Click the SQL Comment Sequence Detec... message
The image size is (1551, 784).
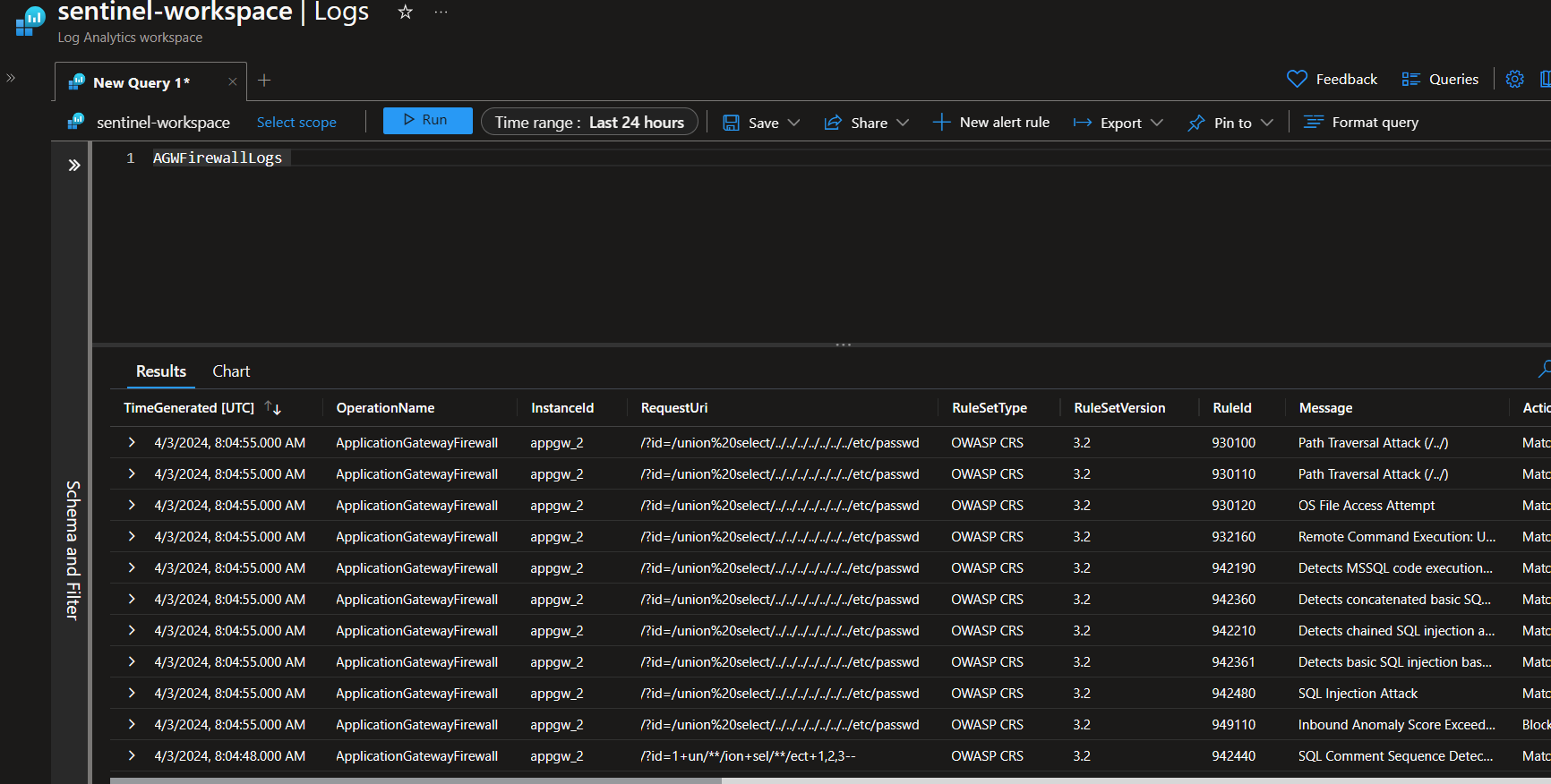point(1395,756)
